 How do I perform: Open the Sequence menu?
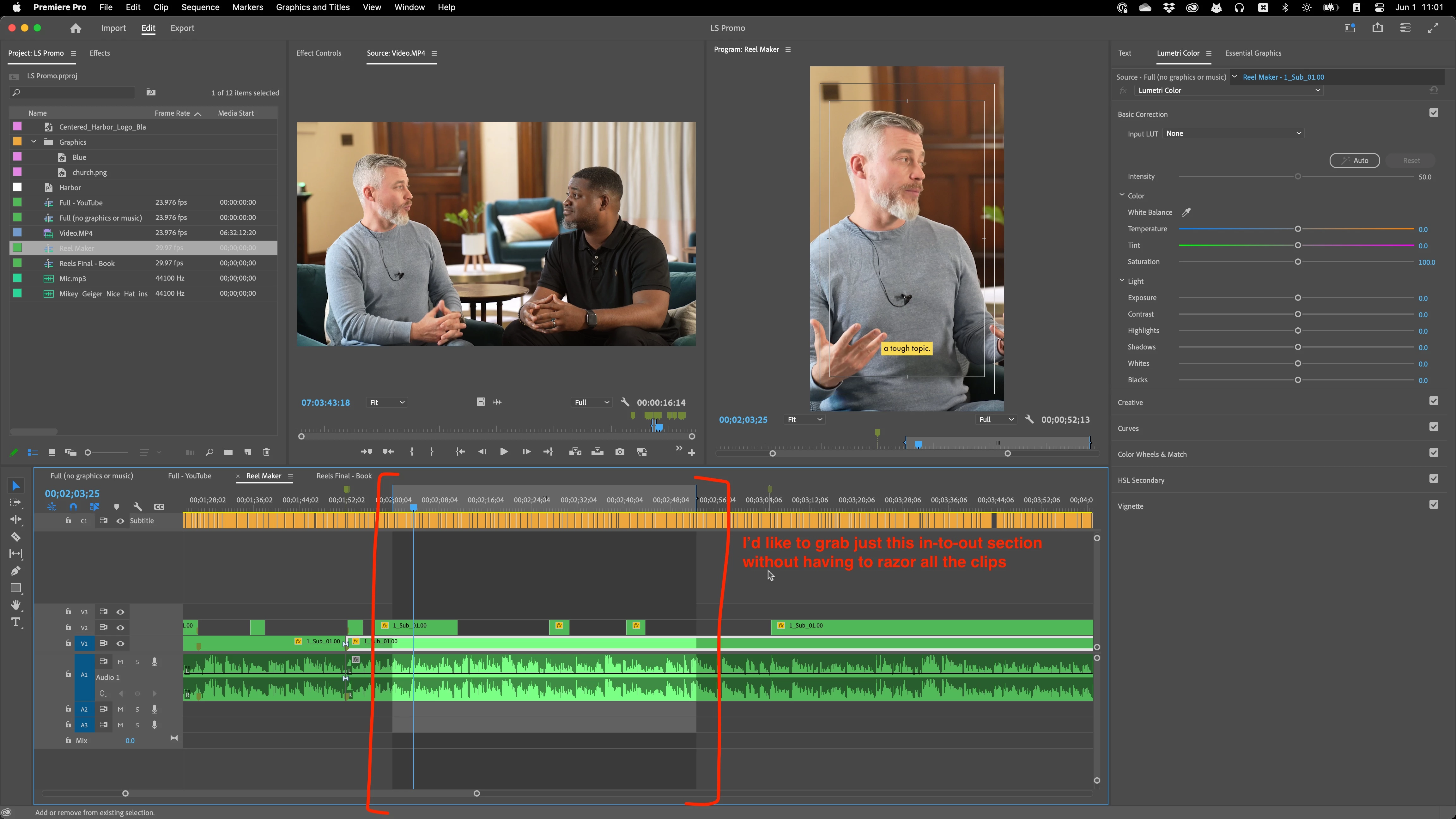[x=200, y=7]
